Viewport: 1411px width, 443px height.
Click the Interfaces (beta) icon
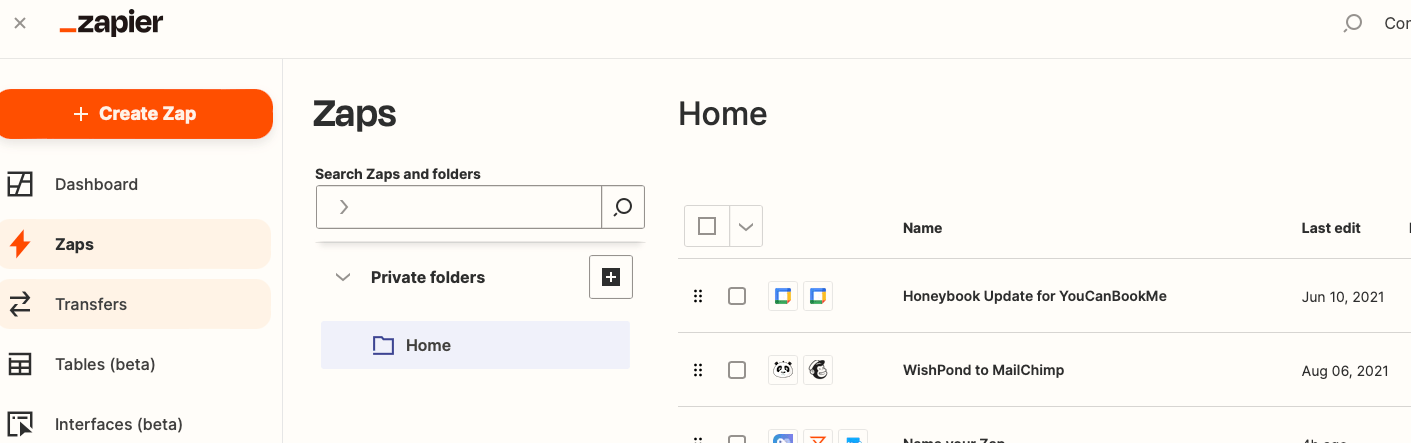tap(20, 424)
